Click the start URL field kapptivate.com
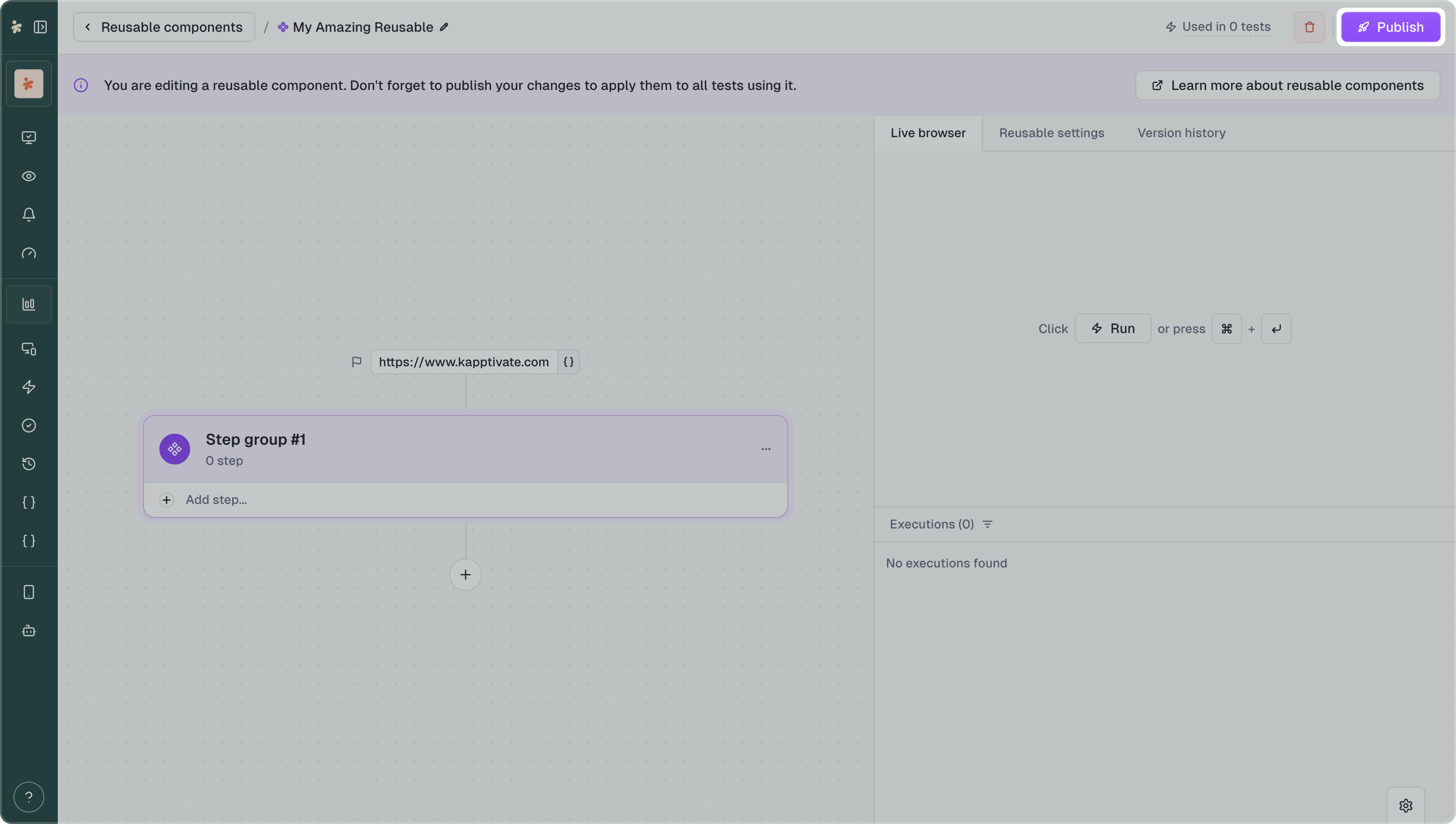Screen dimensions: 1456x824 pos(464,362)
